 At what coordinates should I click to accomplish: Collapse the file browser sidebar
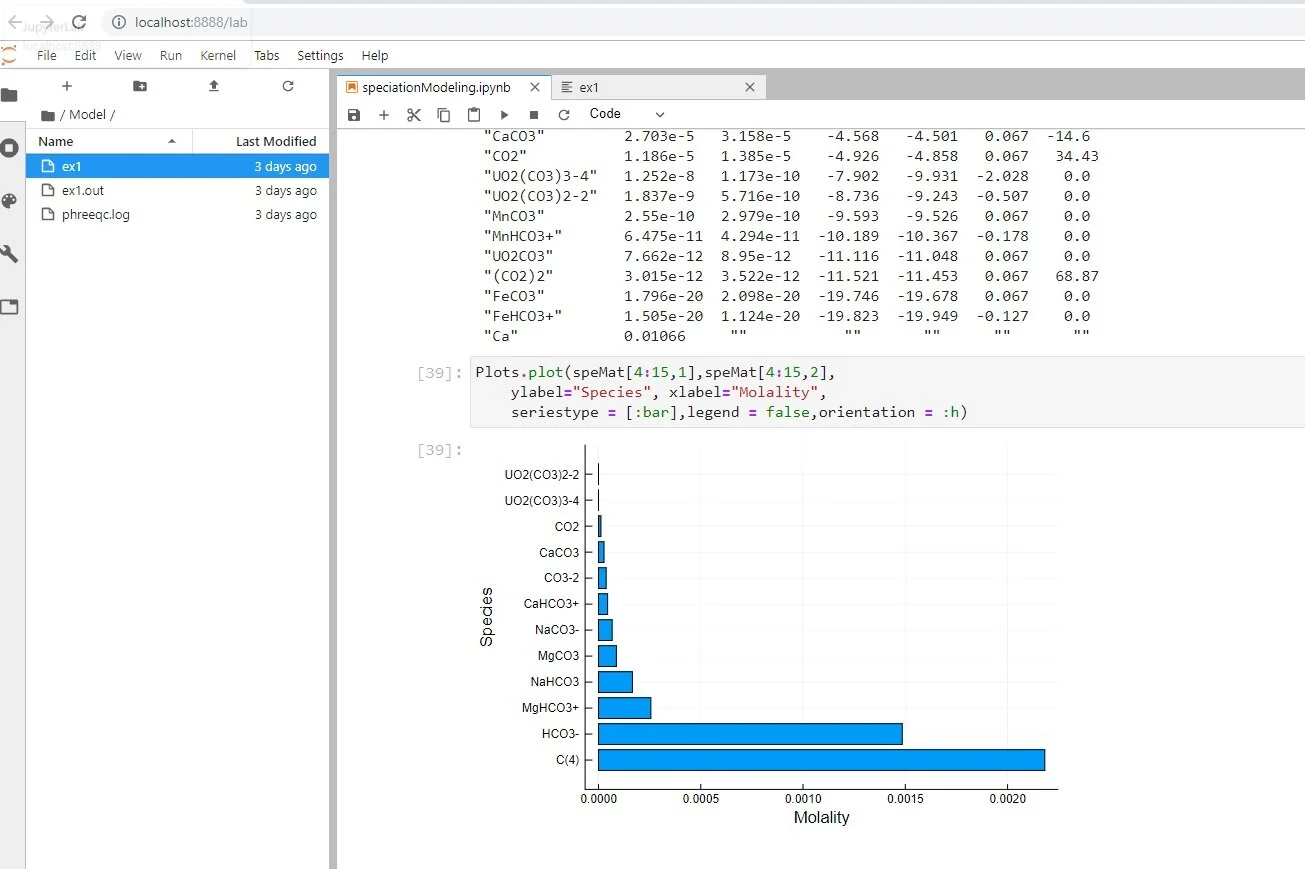[11, 97]
